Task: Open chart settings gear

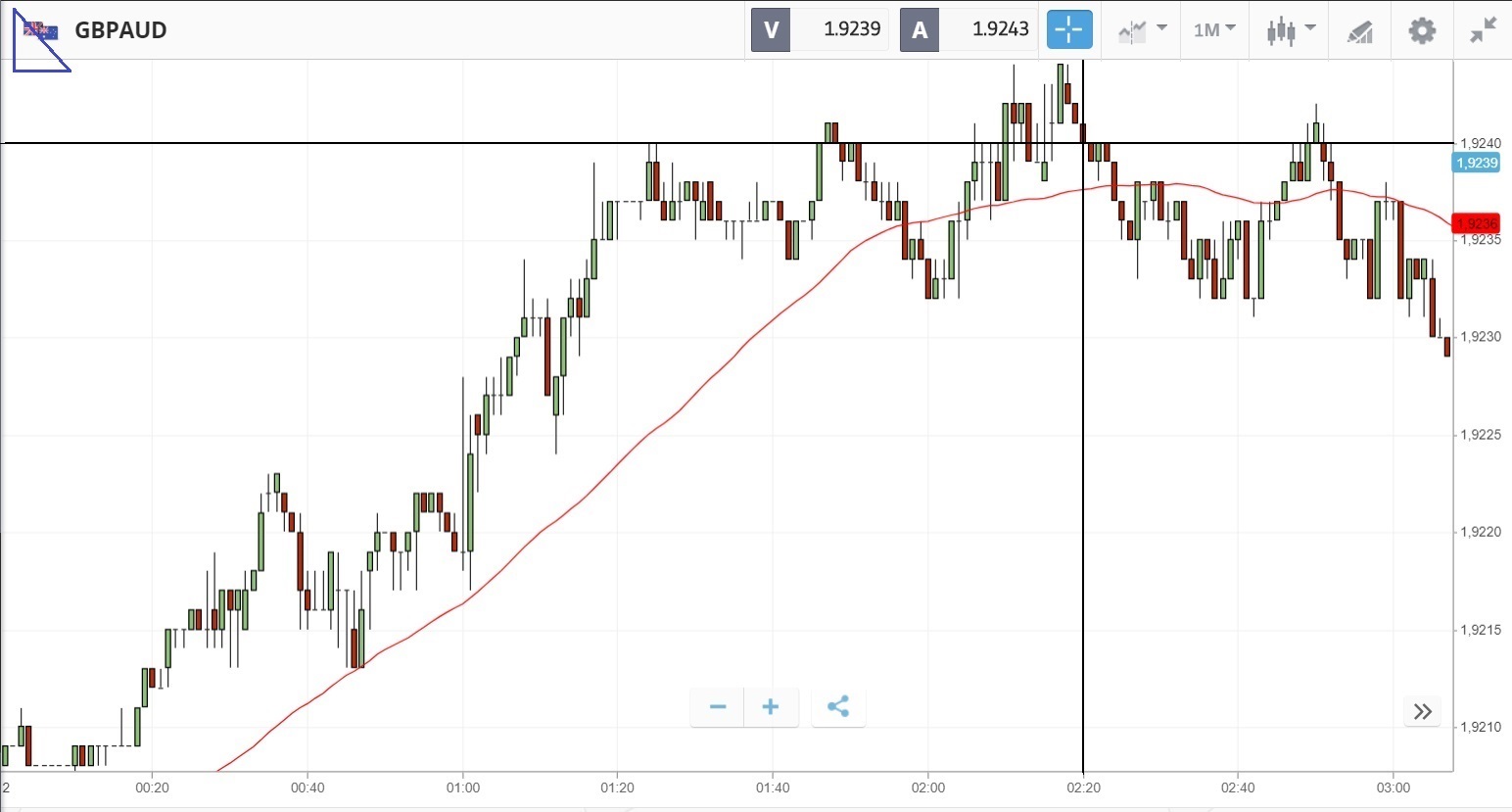Action: click(x=1422, y=29)
